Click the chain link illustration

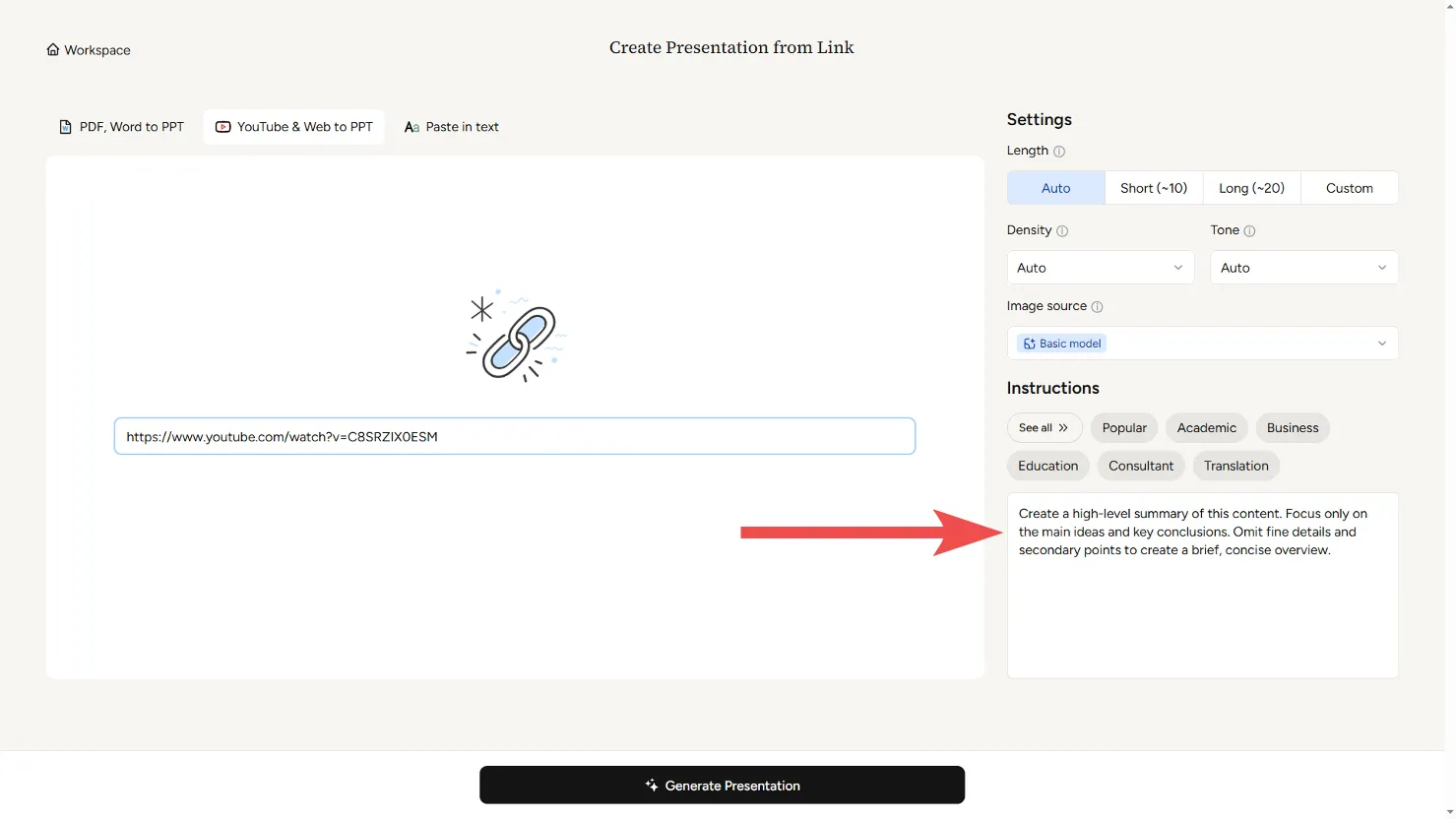(x=515, y=337)
